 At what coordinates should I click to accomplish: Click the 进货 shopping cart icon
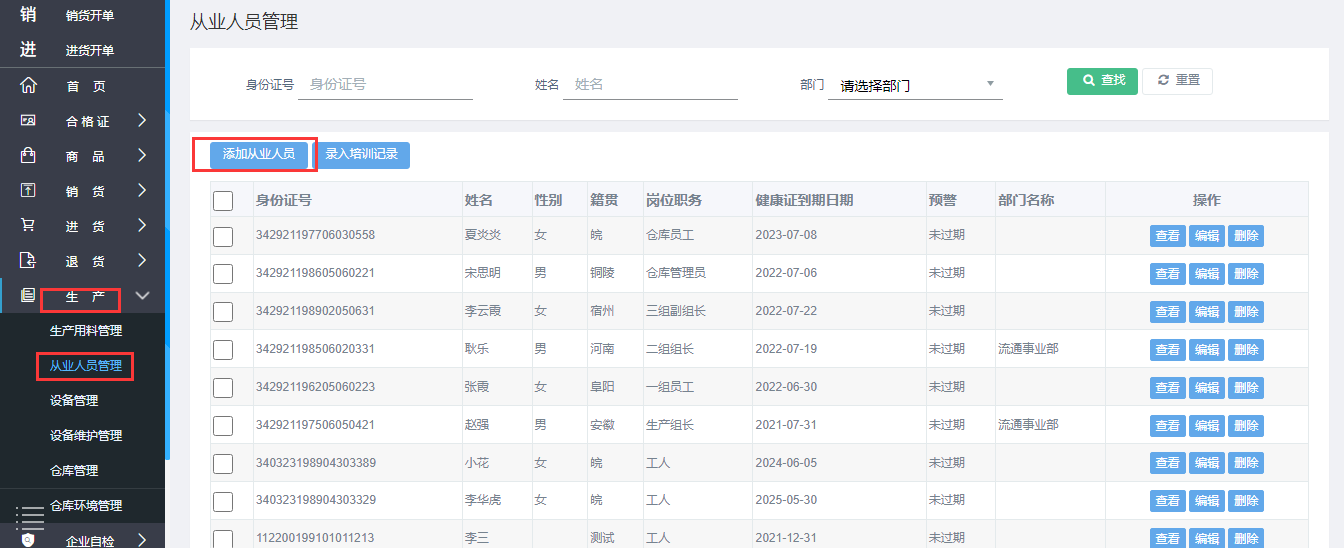point(28,225)
